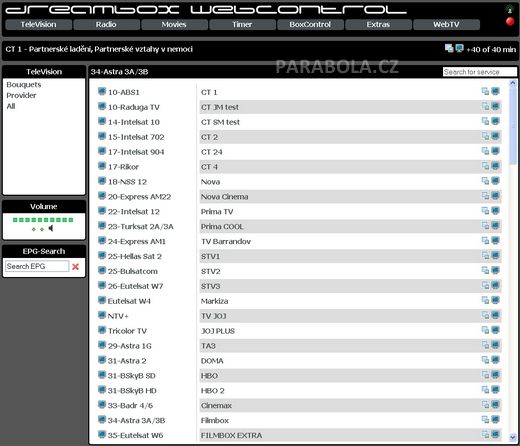Click overlapping-windows icon in Nova Cinema row
The height and width of the screenshot is (446, 520).
pyautogui.click(x=485, y=196)
